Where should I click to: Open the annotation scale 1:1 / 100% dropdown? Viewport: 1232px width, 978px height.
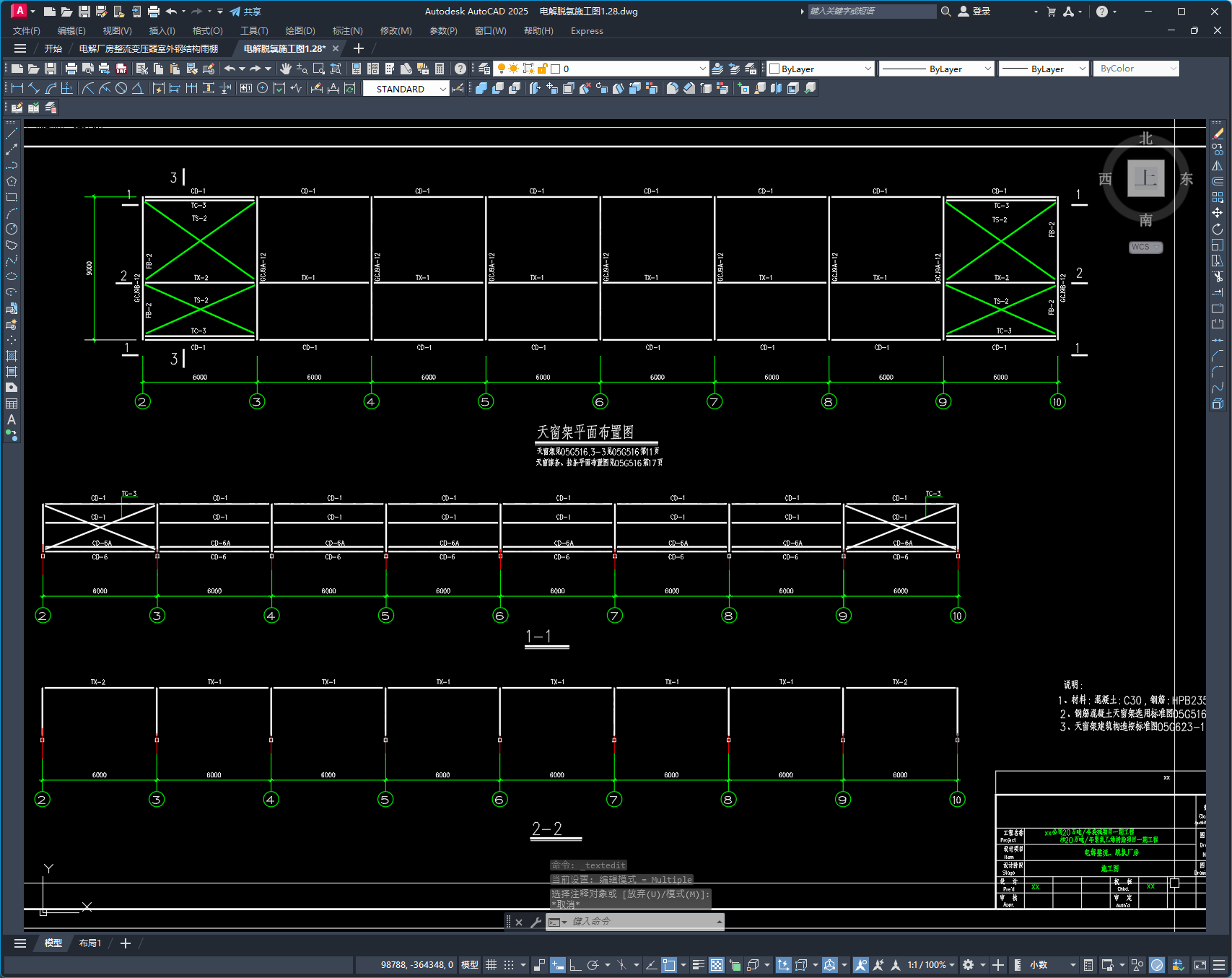[x=931, y=965]
